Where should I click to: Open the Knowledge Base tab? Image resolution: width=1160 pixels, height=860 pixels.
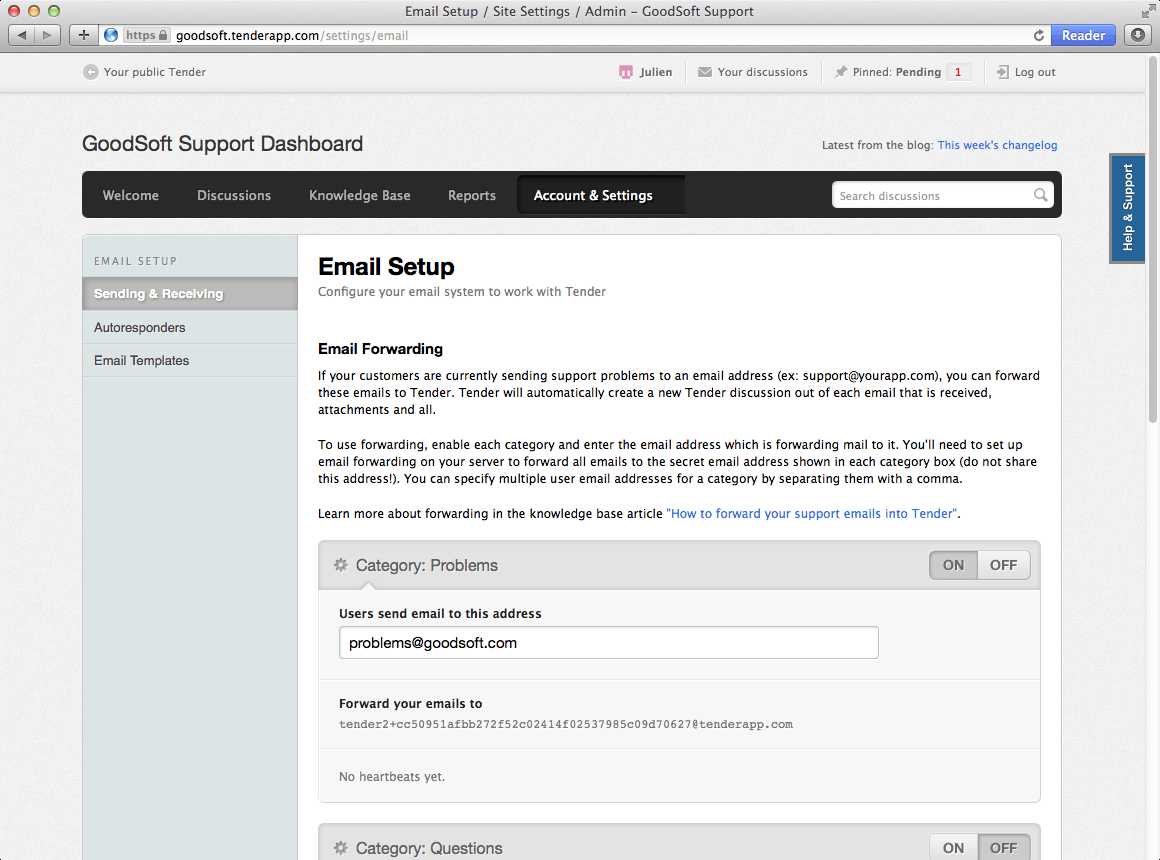click(x=360, y=195)
